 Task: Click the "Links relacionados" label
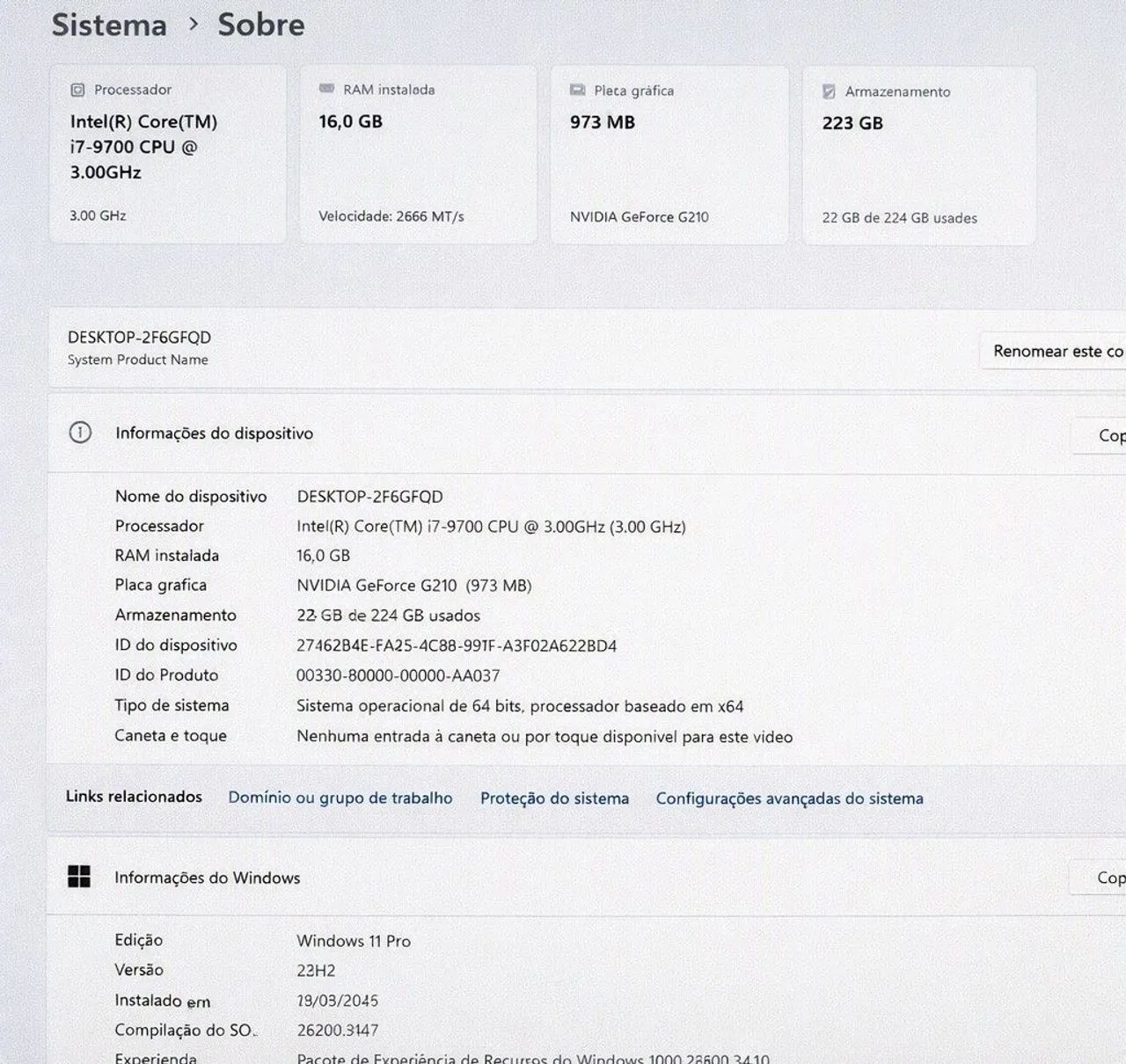pyautogui.click(x=134, y=797)
